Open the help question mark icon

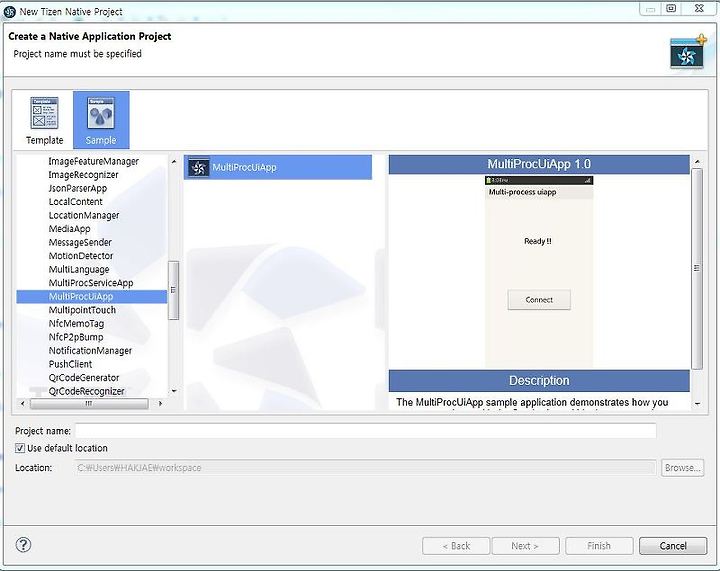click(23, 545)
